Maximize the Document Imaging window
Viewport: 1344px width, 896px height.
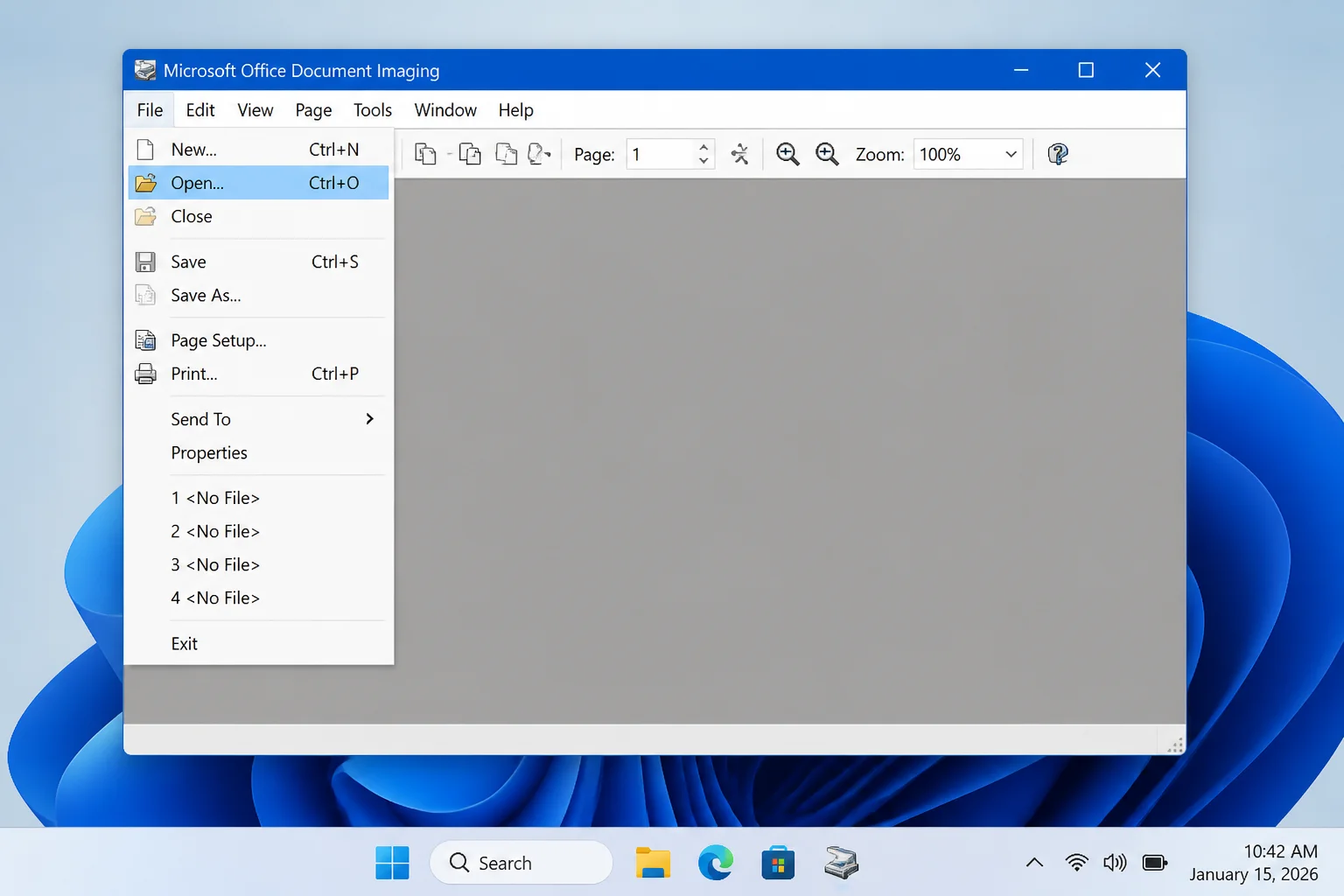pyautogui.click(x=1086, y=70)
